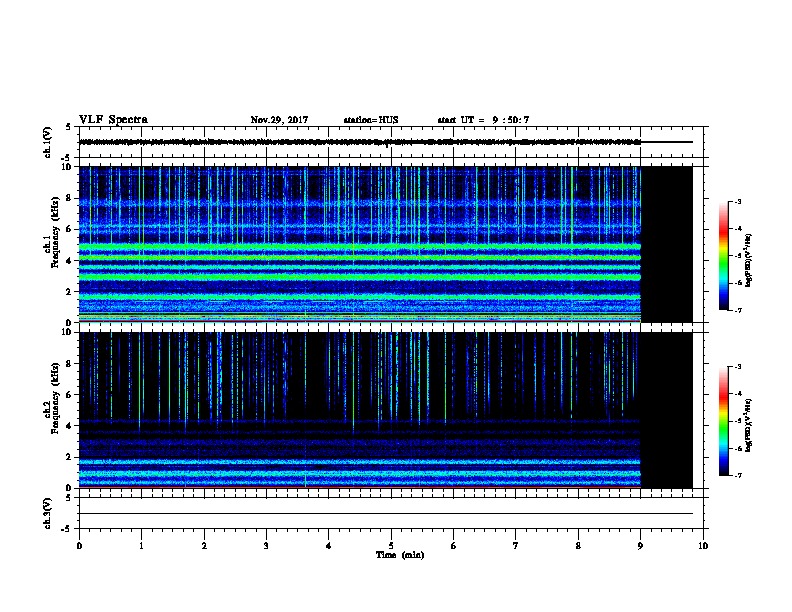Click the "ch.1(V)" waveform axis label
This screenshot has height=612, width=792.
click(x=47, y=142)
